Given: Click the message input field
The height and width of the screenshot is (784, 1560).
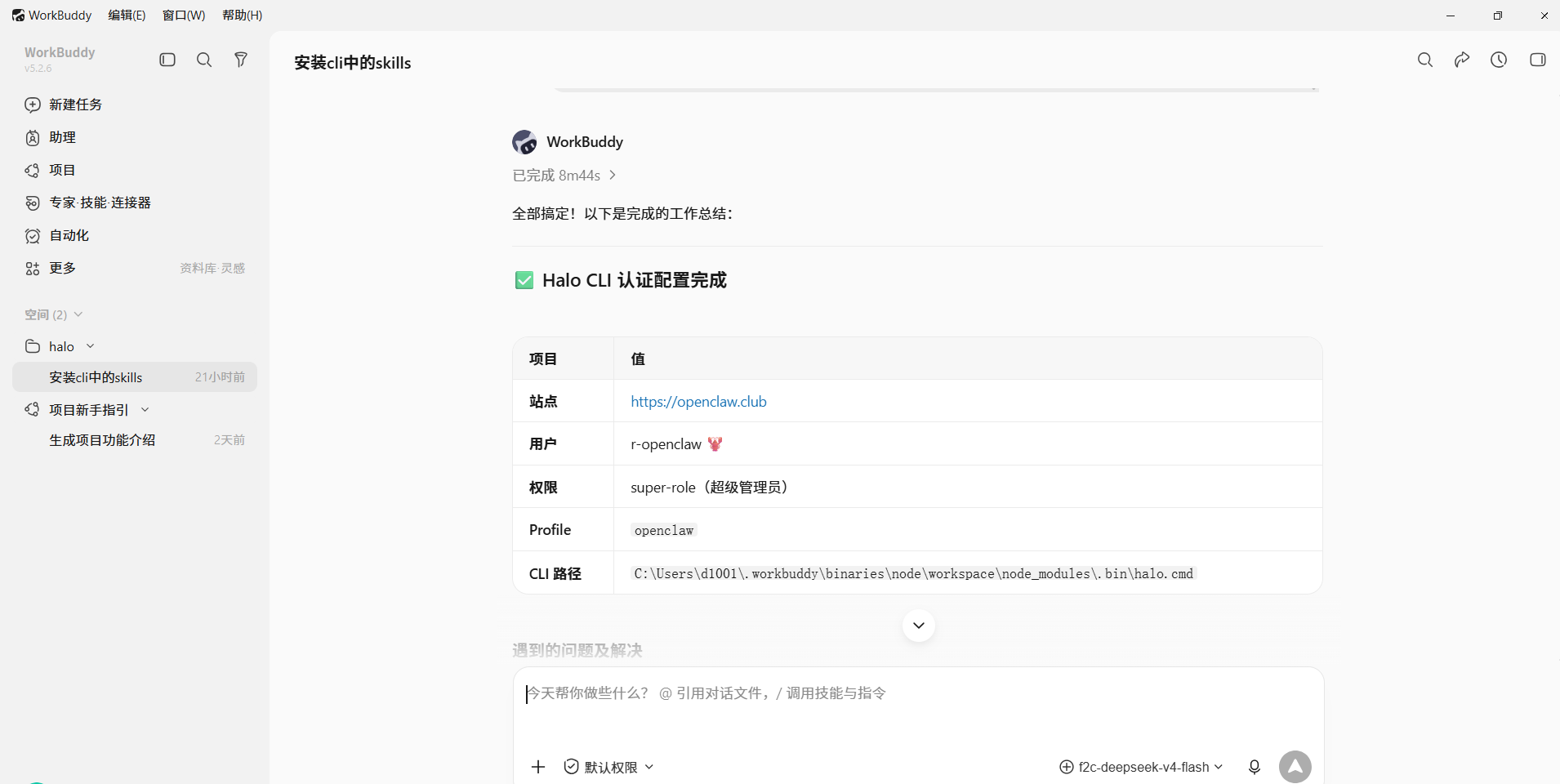Looking at the screenshot, I should pos(918,706).
